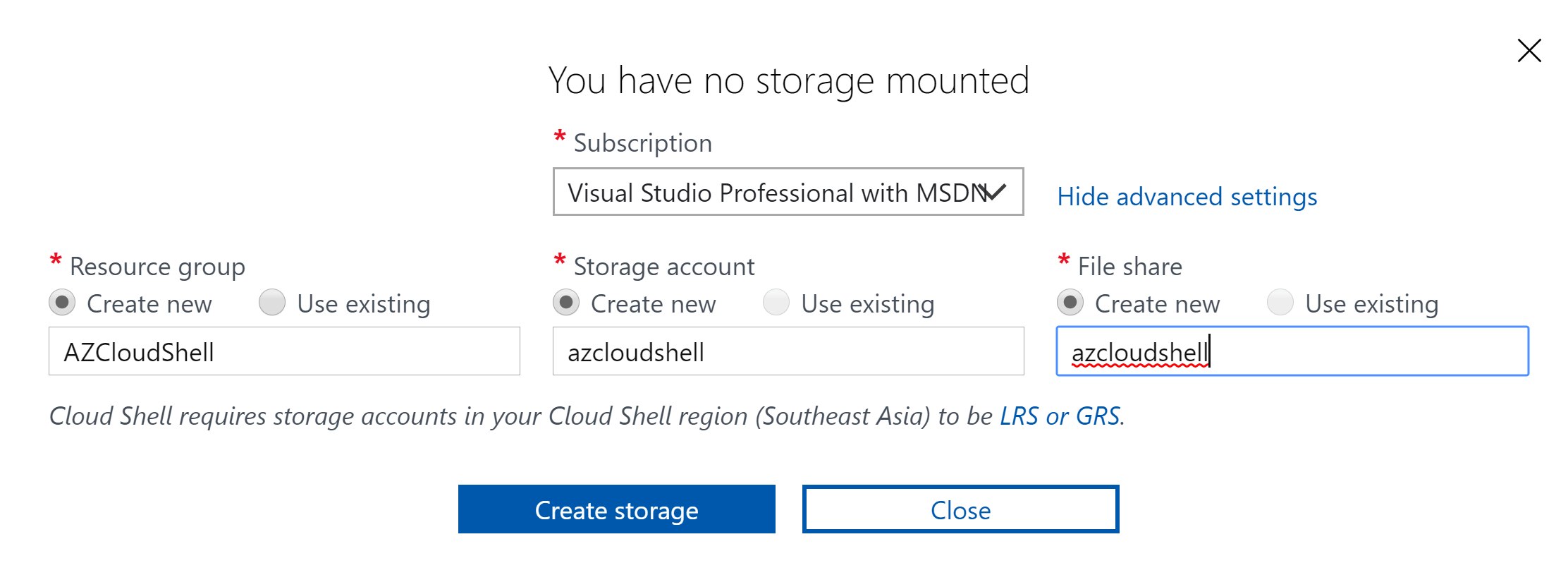Select Create new for Resource group
Image resolution: width=1568 pixels, height=575 pixels.
[62, 303]
